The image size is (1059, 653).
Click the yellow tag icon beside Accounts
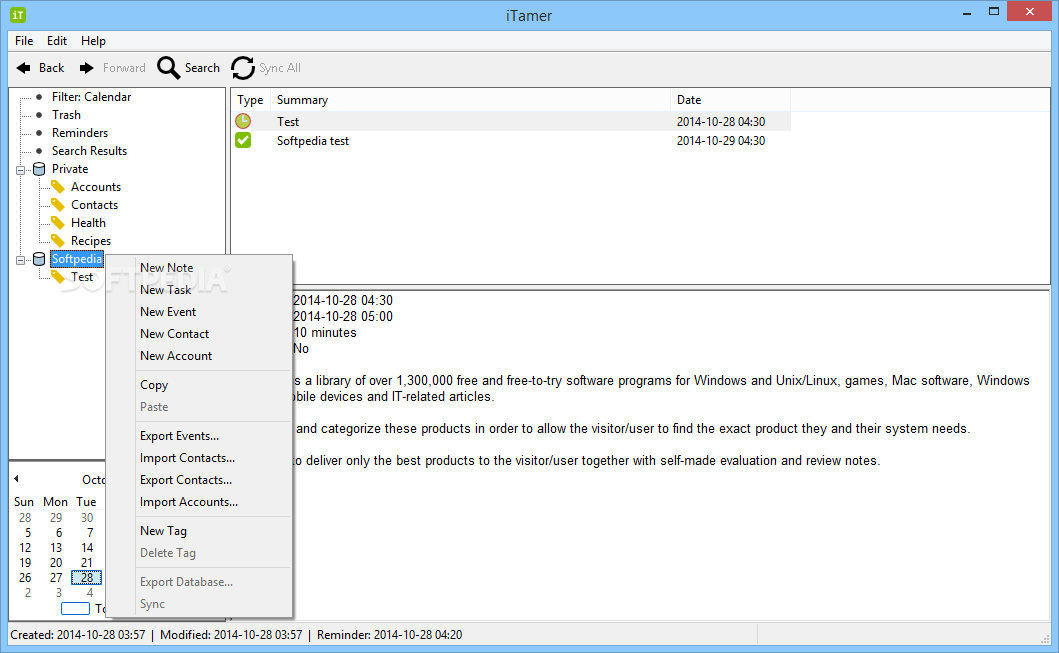(58, 187)
